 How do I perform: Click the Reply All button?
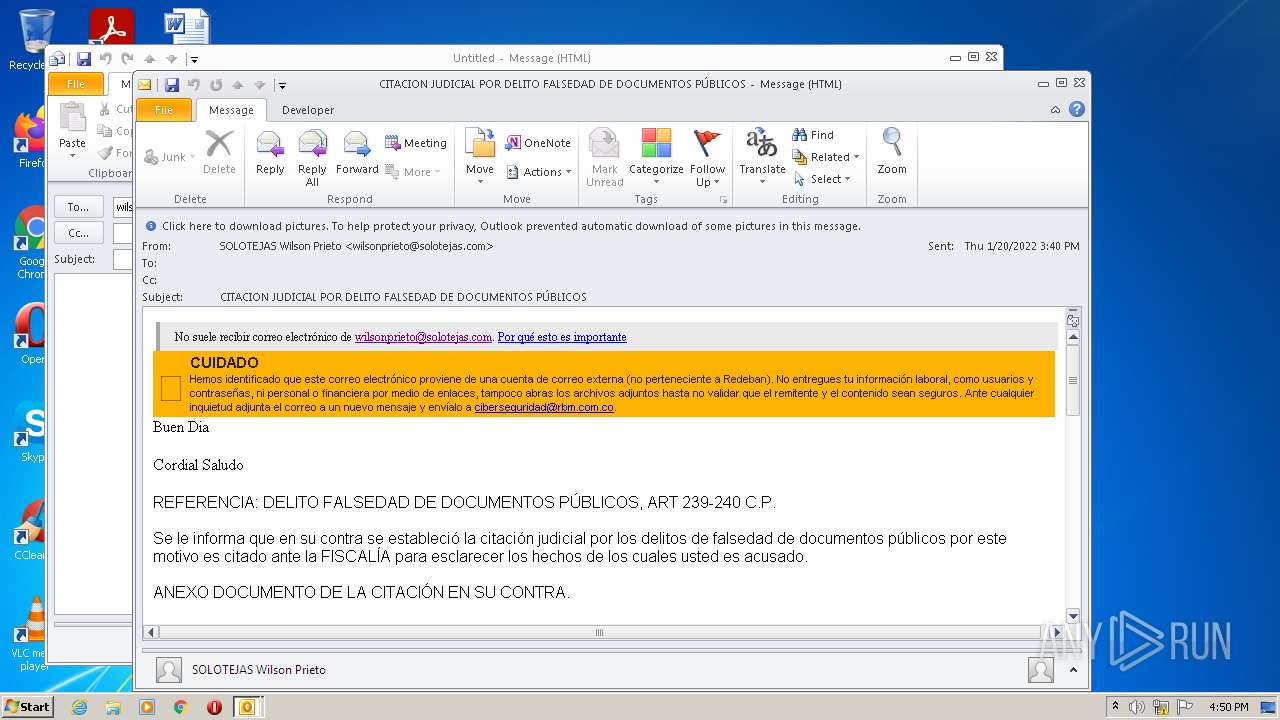[312, 158]
